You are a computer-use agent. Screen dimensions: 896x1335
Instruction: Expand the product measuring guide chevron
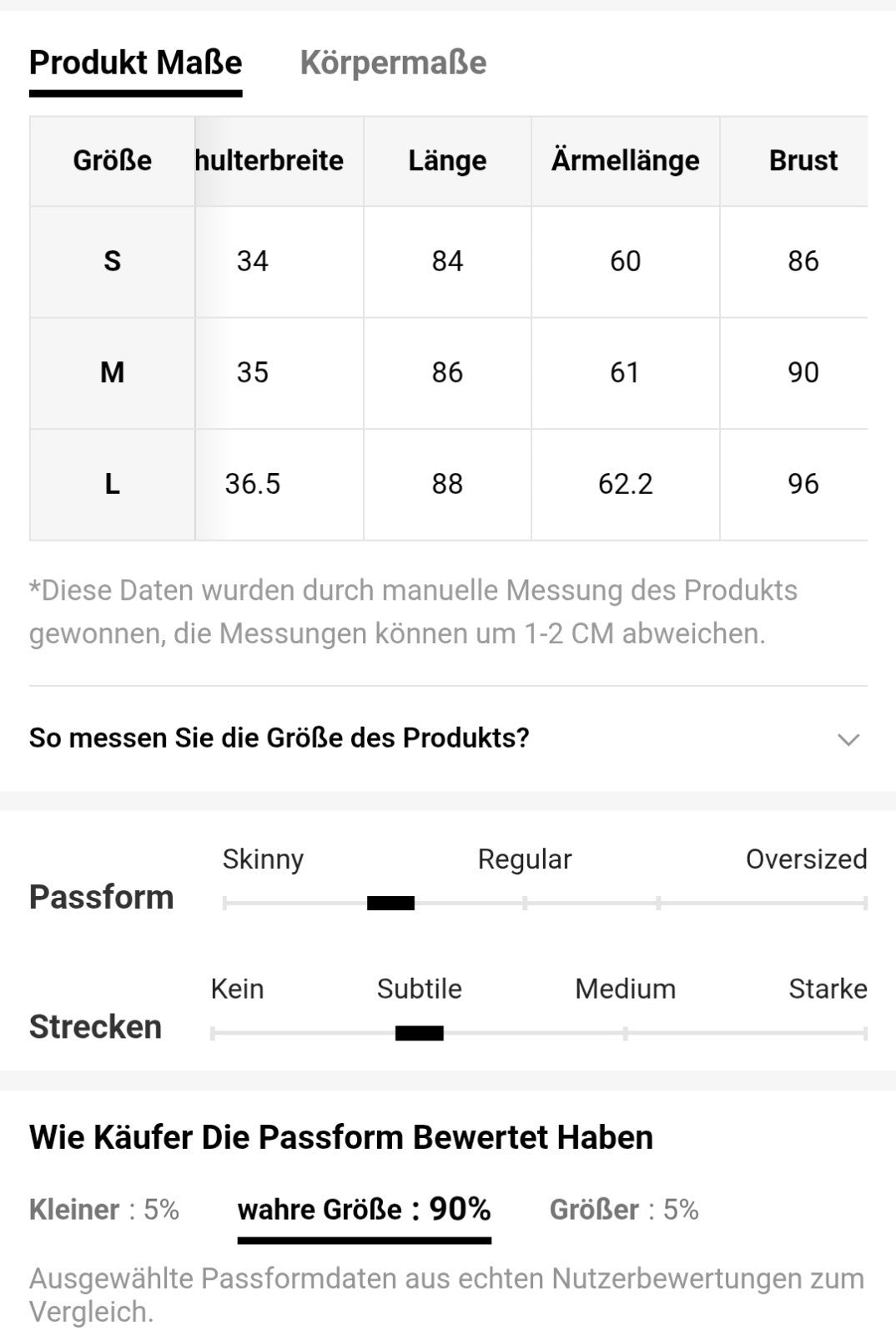[848, 739]
